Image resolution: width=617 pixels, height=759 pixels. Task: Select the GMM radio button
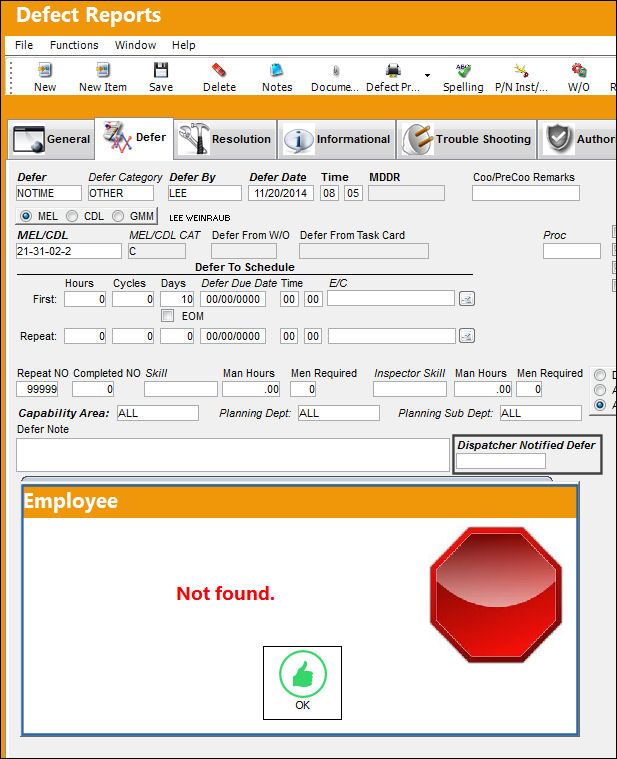(x=118, y=216)
